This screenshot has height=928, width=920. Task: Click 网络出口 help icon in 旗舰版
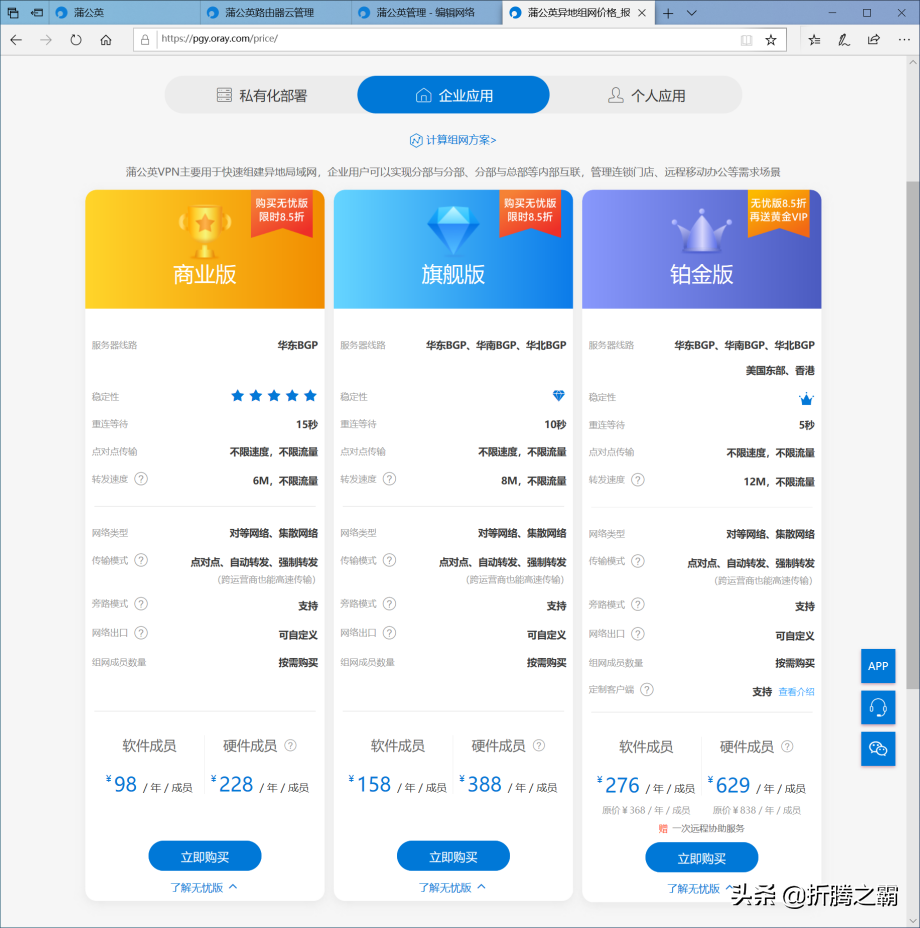pyautogui.click(x=390, y=633)
